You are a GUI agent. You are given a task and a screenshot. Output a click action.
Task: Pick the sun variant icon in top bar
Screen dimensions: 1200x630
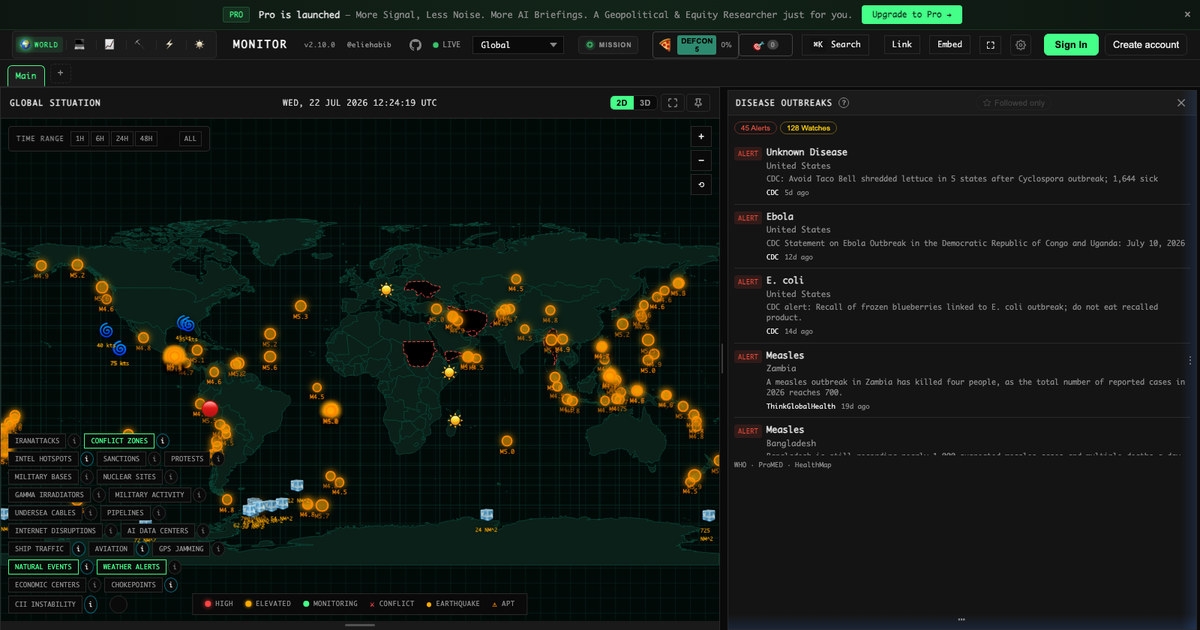(x=199, y=44)
